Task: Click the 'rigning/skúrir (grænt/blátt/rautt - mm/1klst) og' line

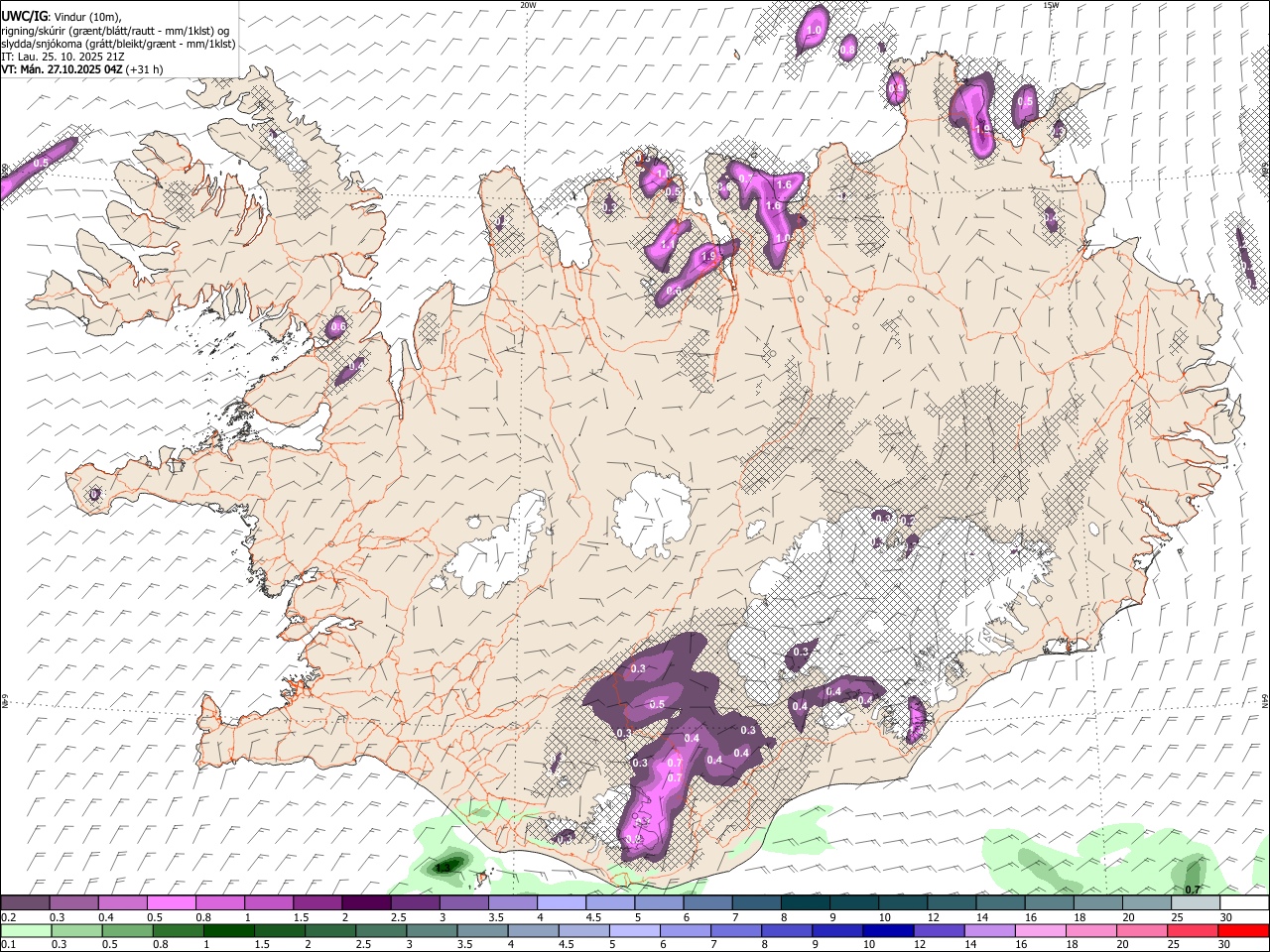Action: 115,30
